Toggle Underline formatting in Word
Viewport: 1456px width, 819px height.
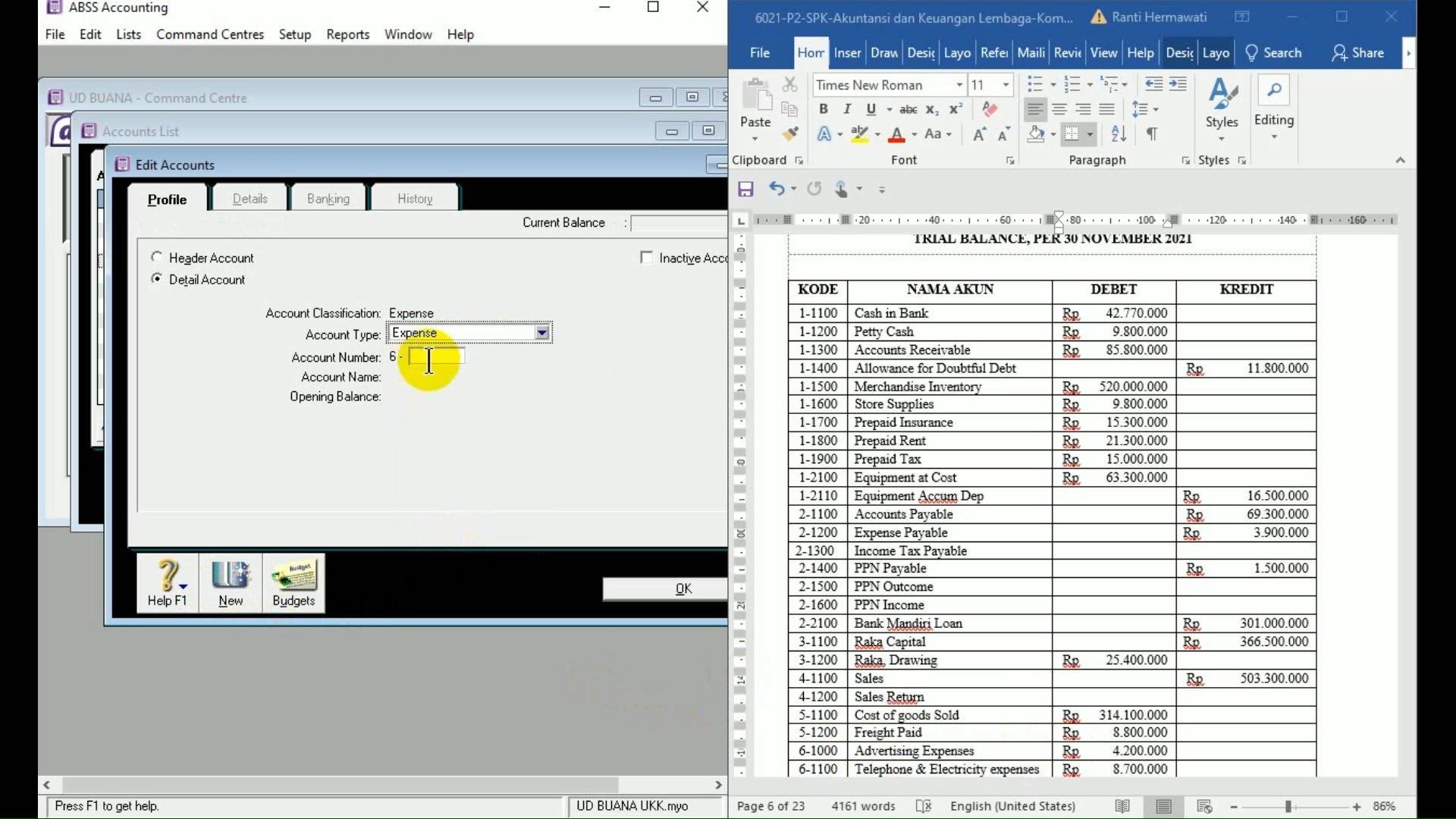[x=871, y=109]
